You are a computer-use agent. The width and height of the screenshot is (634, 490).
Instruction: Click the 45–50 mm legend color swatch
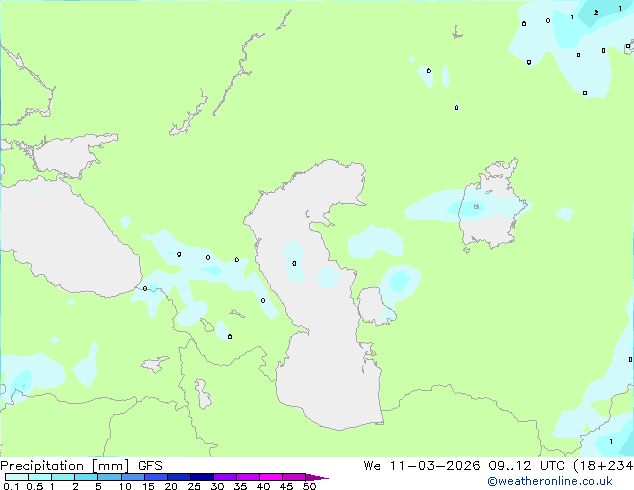tap(294, 477)
